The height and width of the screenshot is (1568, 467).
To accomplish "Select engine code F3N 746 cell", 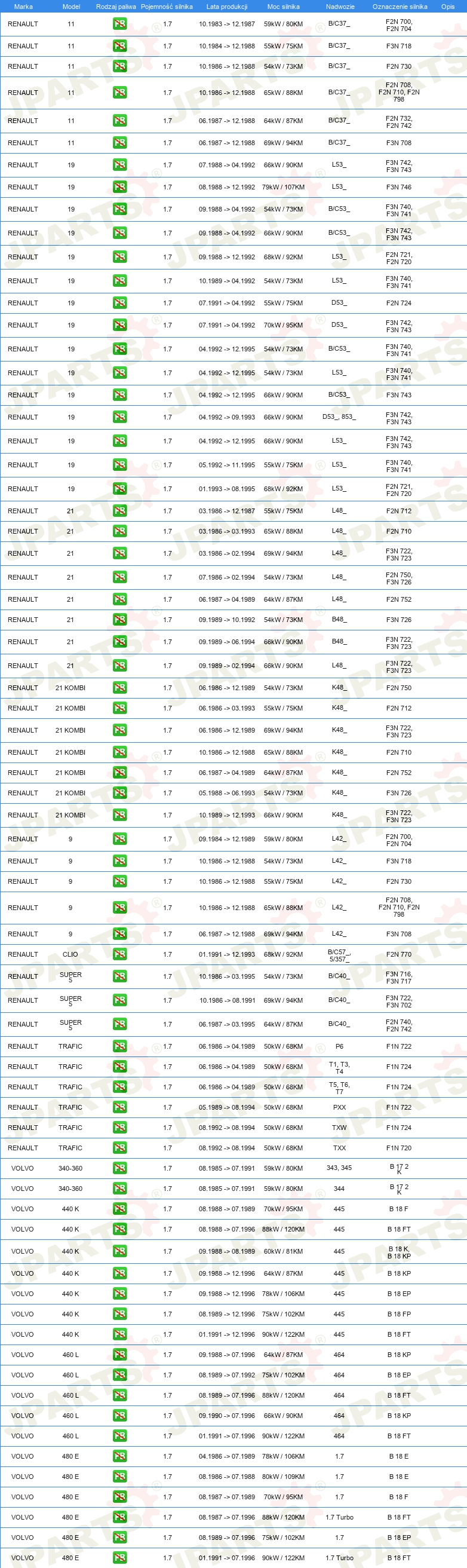I will coord(399,187).
